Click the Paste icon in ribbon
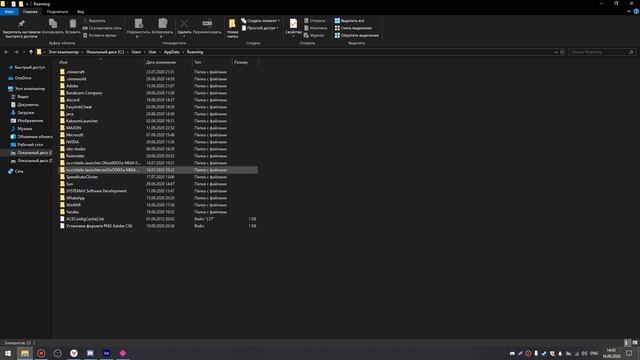 (x=73, y=24)
